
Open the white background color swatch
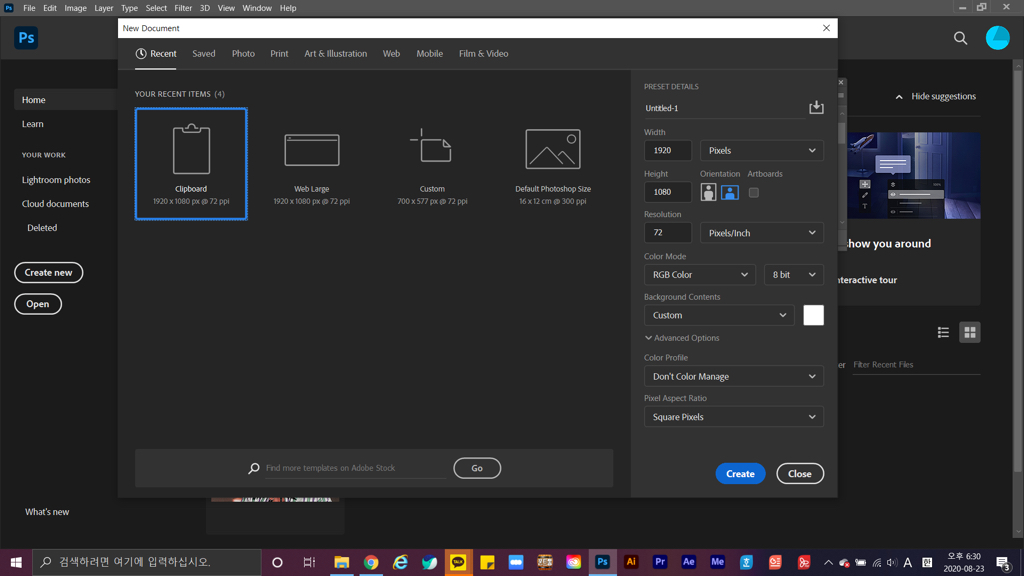coord(813,315)
